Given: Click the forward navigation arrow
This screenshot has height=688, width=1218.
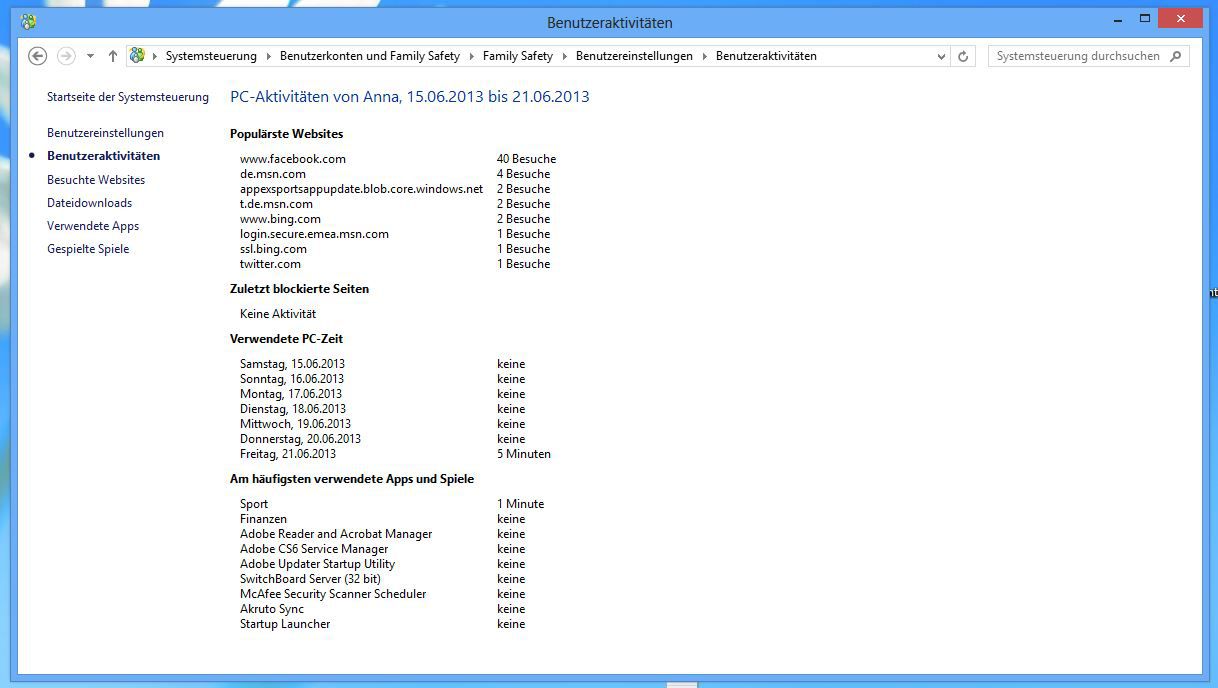Looking at the screenshot, I should point(66,56).
